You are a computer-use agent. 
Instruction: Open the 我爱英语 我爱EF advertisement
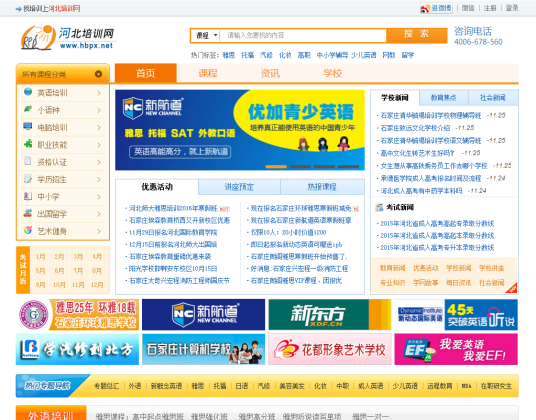tap(456, 349)
